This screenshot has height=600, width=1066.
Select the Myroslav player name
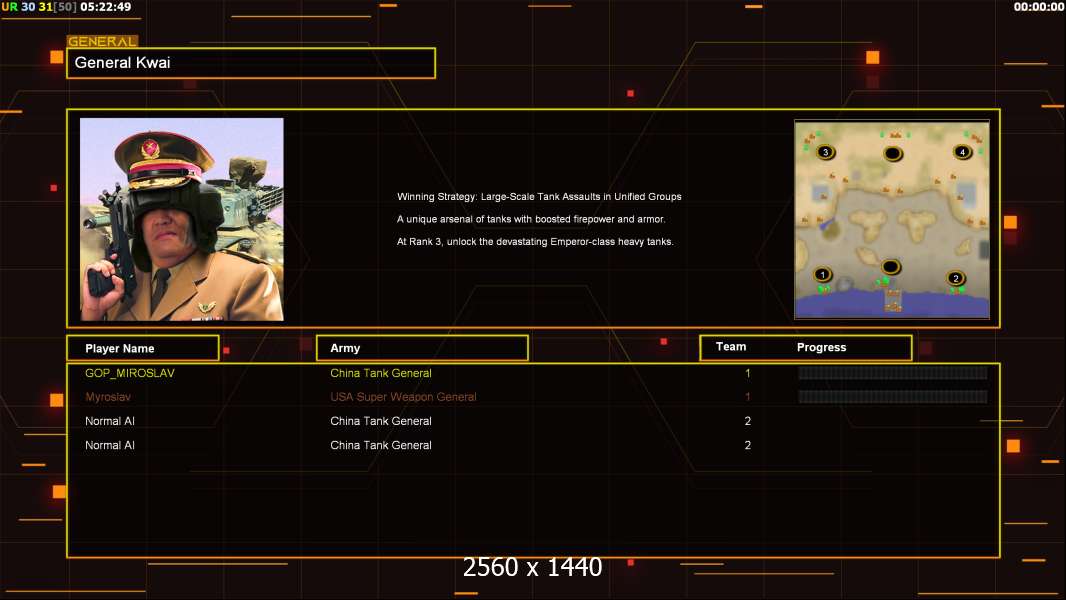[x=107, y=397]
